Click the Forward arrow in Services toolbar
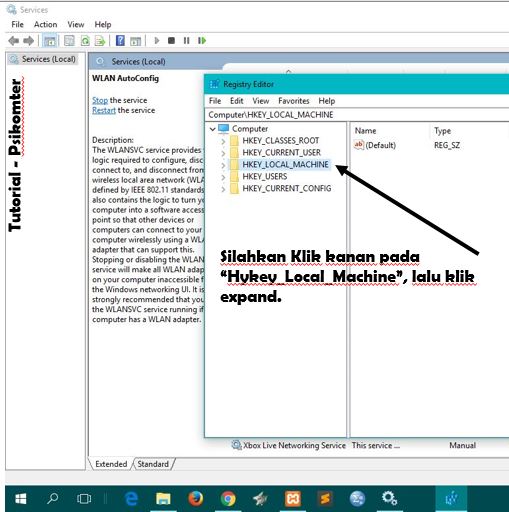509x512 pixels. coord(29,41)
